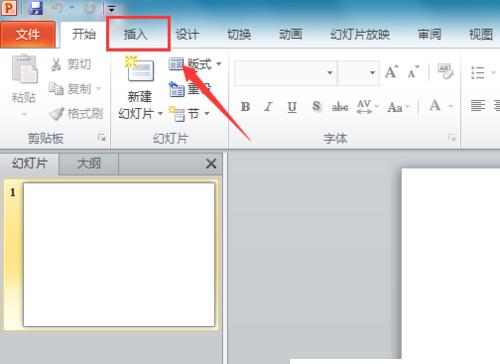Image resolution: width=500 pixels, height=364 pixels.
Task: Undo the last action
Action: pyautogui.click(x=57, y=7)
